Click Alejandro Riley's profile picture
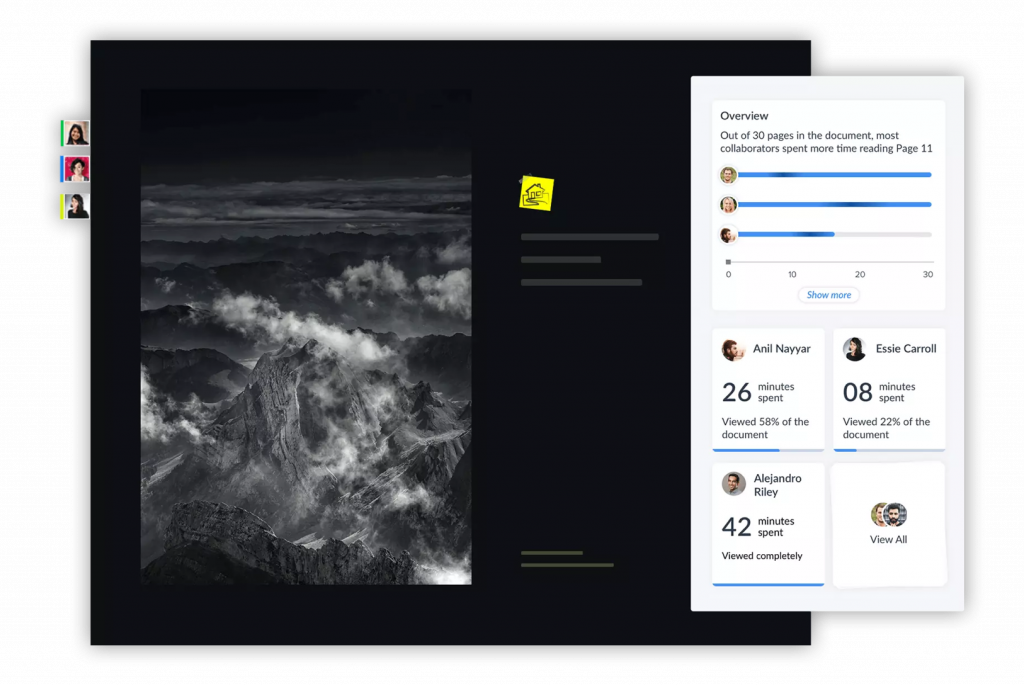1024x685 pixels. coord(733,484)
